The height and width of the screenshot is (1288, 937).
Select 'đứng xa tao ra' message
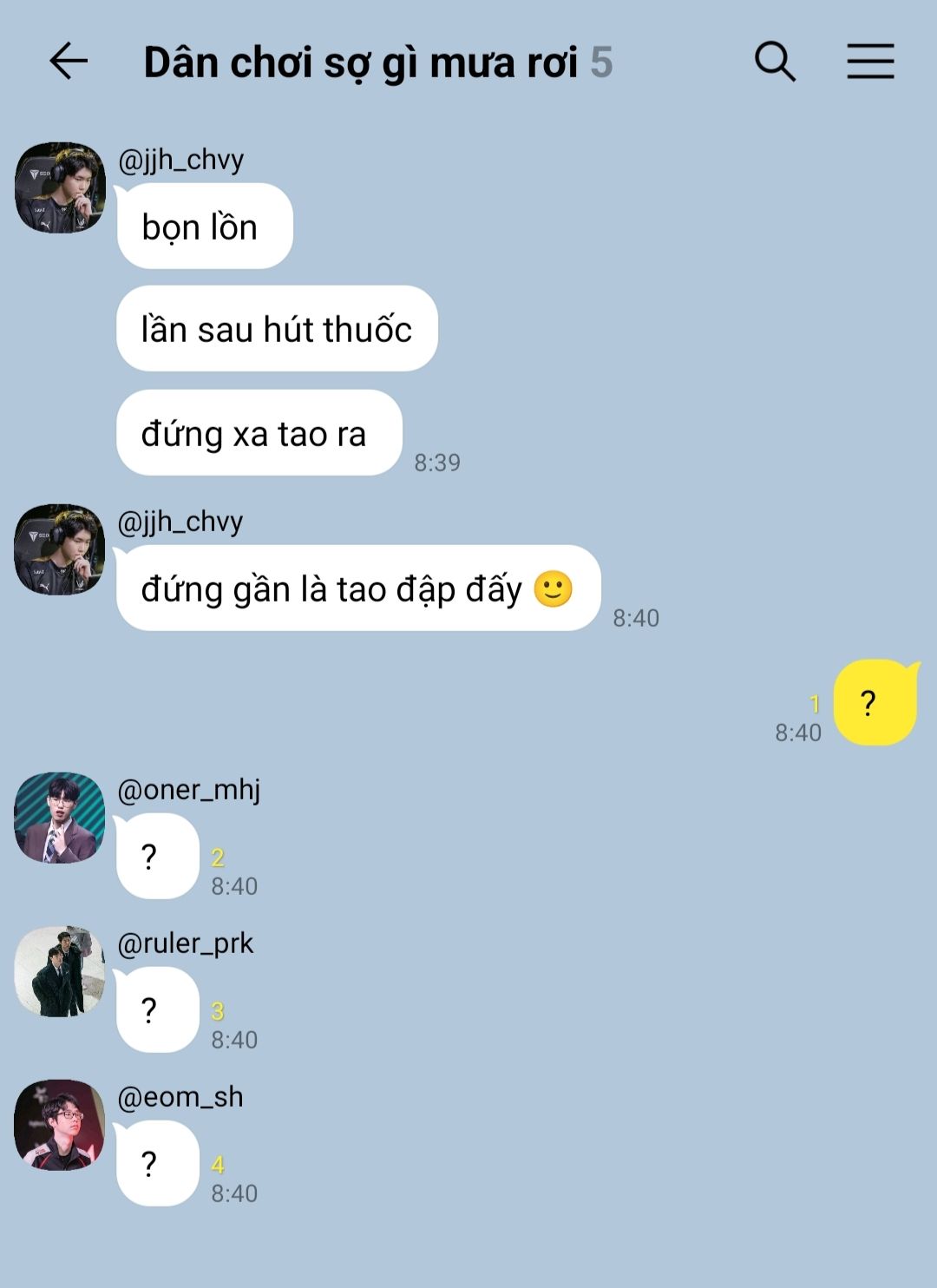[x=259, y=433]
